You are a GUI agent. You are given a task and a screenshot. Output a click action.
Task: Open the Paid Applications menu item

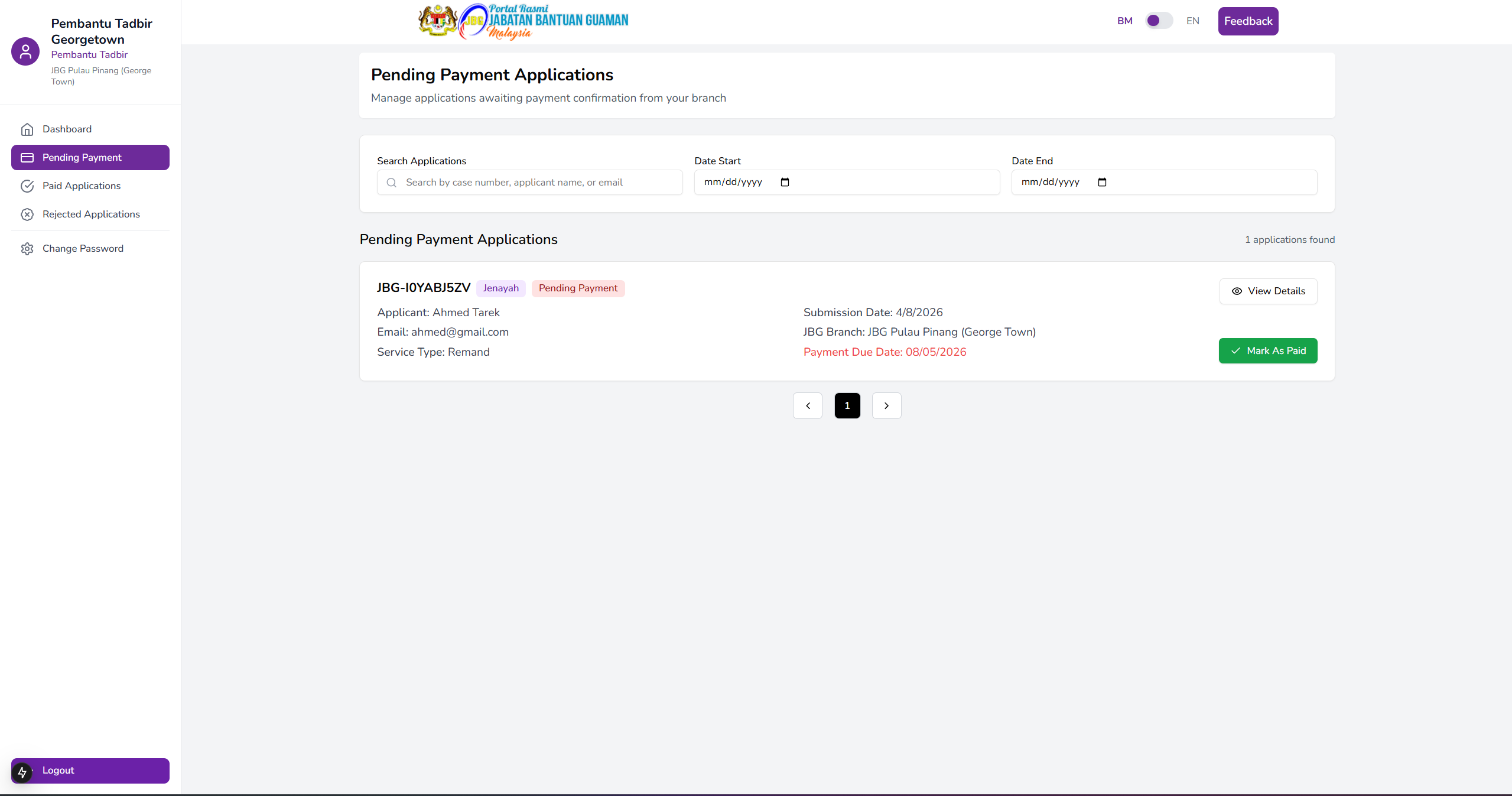(x=82, y=186)
